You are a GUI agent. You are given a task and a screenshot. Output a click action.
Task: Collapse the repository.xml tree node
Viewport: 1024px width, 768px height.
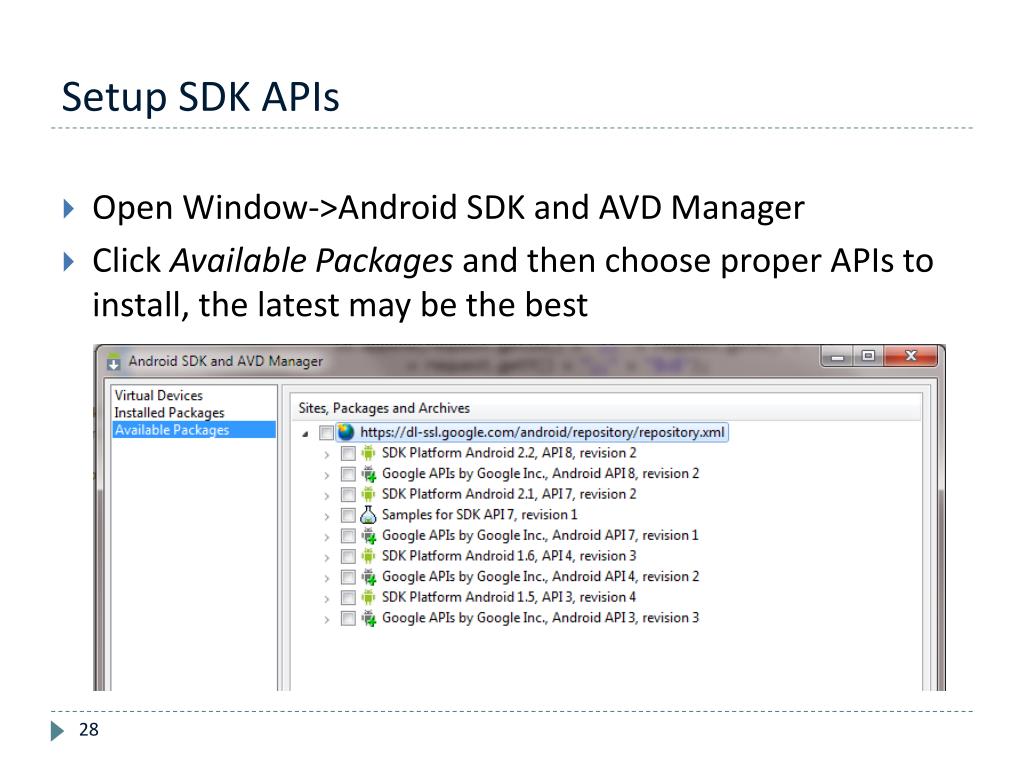[305, 434]
